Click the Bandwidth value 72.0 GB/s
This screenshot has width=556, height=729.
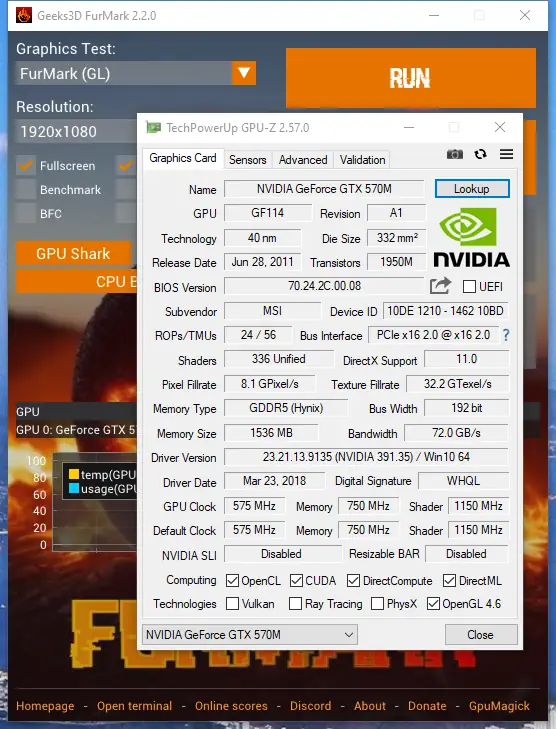tap(457, 433)
